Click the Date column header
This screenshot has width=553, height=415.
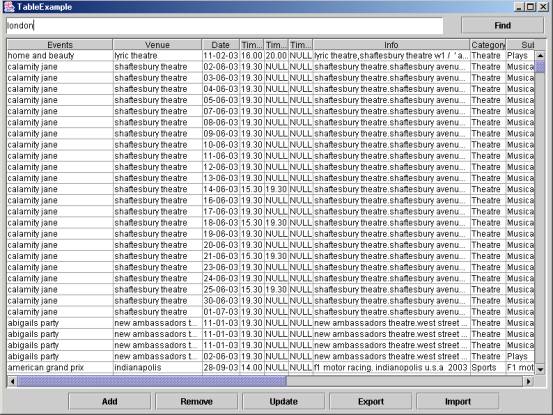coord(221,45)
